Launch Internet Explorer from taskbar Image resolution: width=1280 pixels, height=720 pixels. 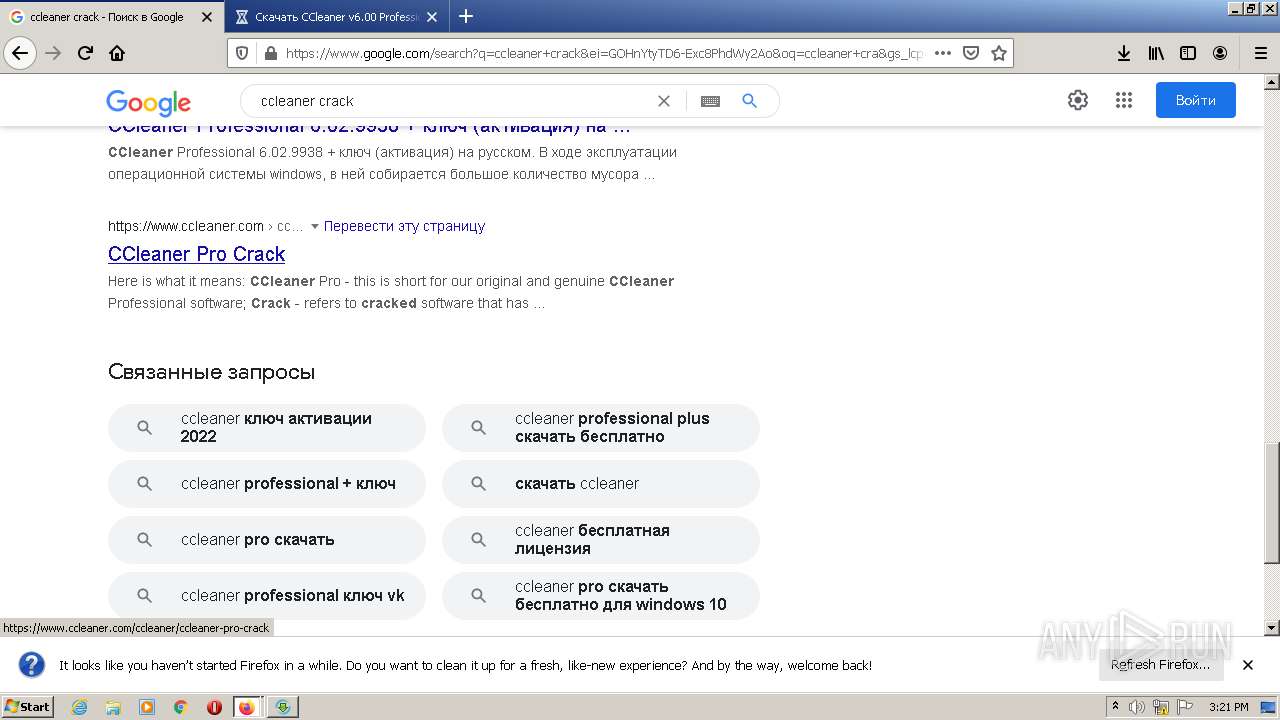tap(79, 707)
